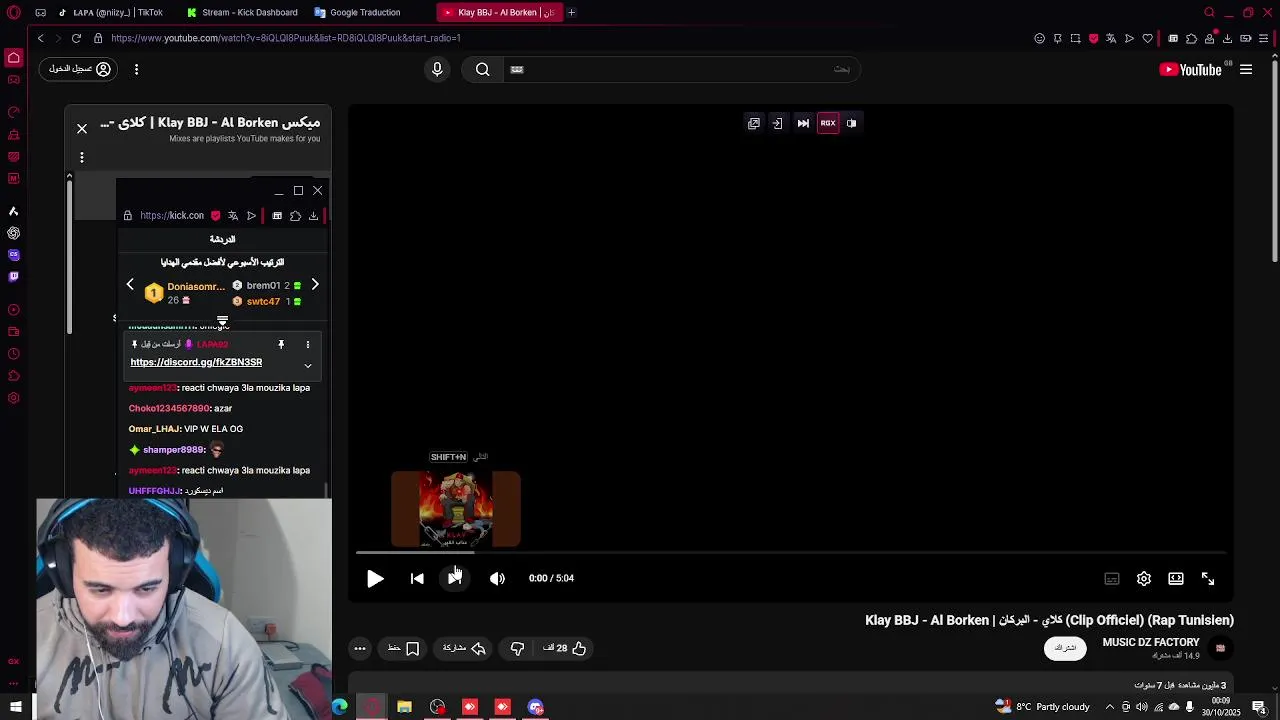Collapse leaderboard via handle below it

[222, 321]
